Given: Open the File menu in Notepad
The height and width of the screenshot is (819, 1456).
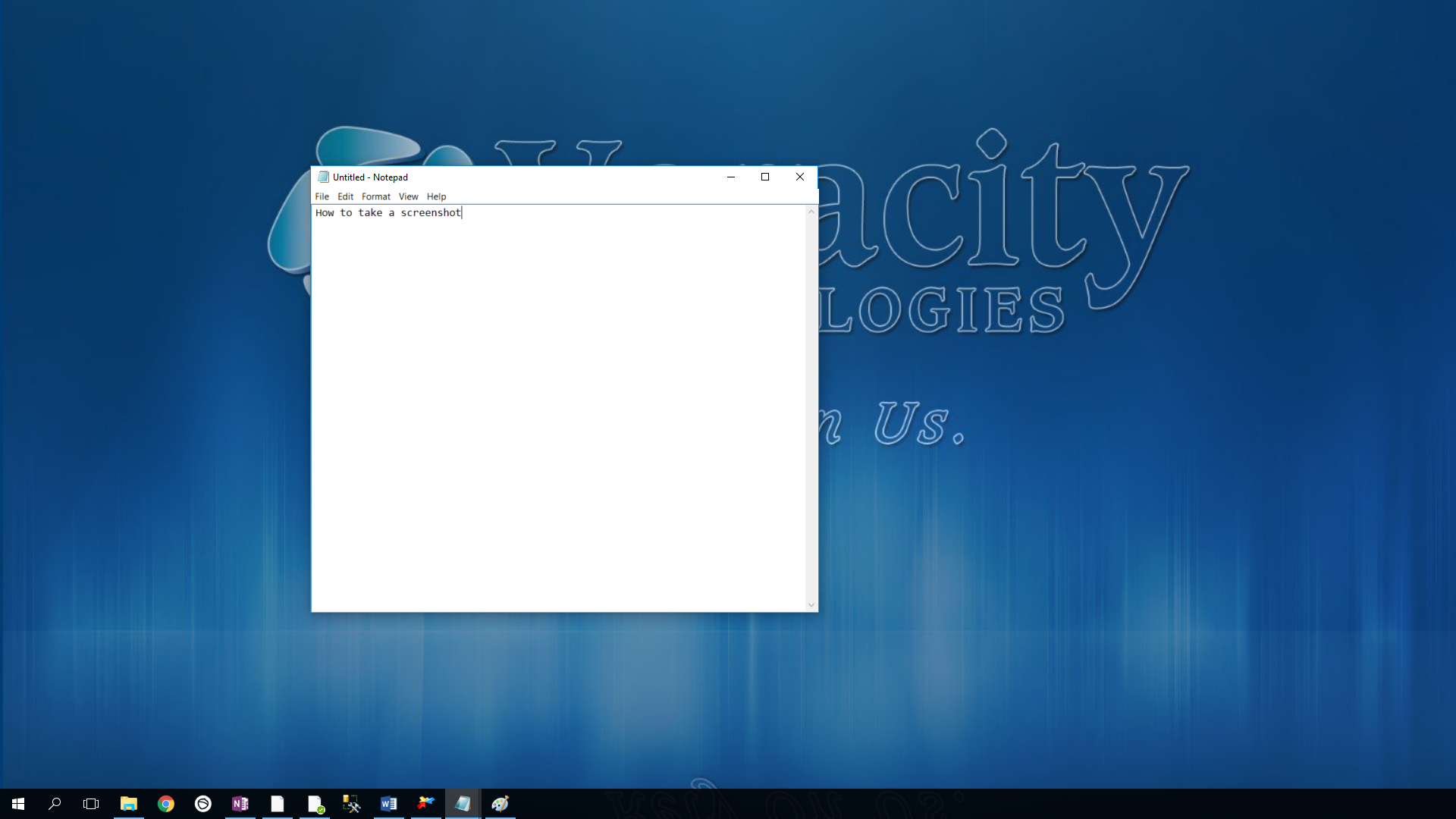Looking at the screenshot, I should [322, 196].
